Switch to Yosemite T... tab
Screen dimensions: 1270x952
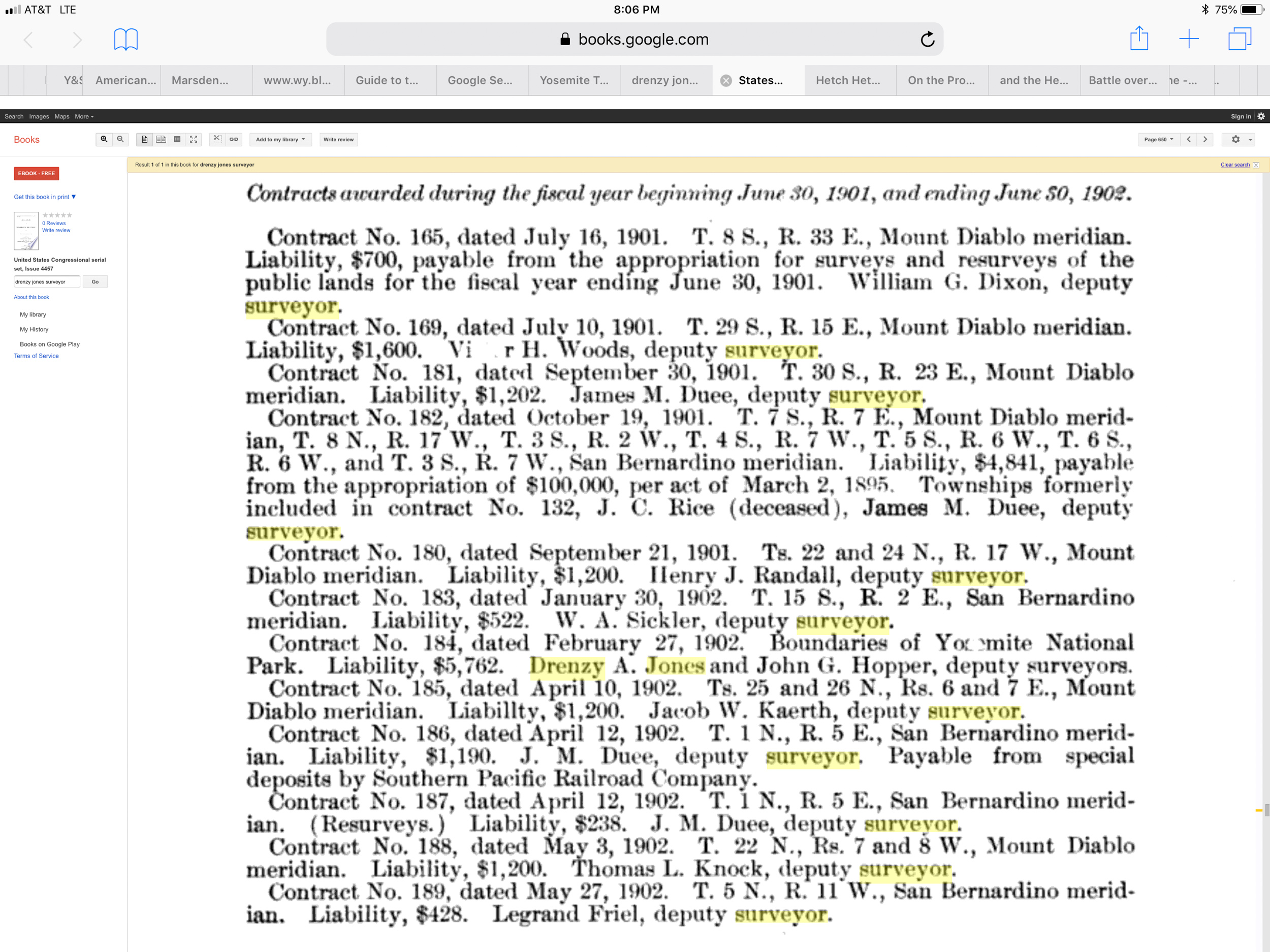[x=575, y=80]
